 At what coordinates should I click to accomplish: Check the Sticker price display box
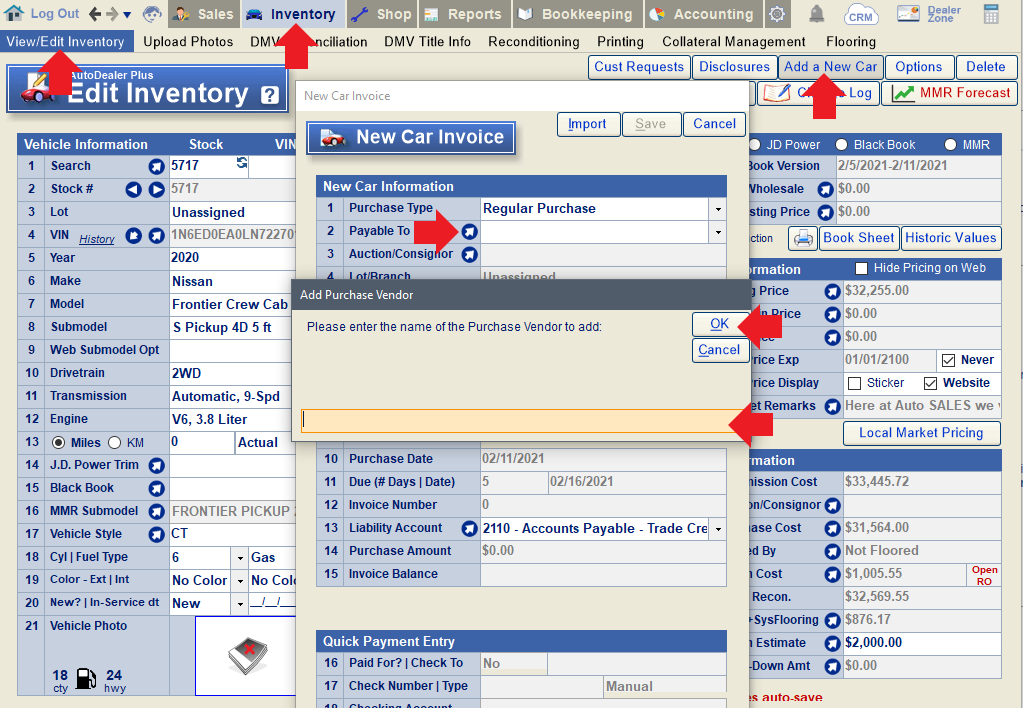pos(855,383)
